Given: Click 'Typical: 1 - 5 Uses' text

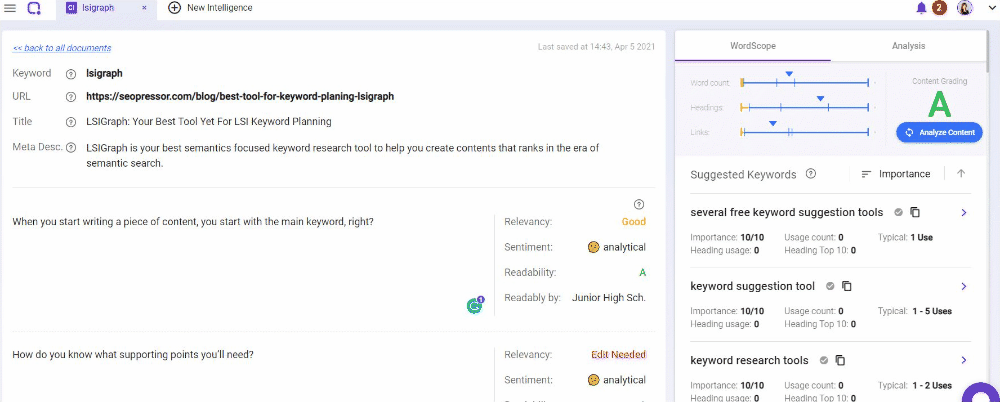Looking at the screenshot, I should click(915, 311).
